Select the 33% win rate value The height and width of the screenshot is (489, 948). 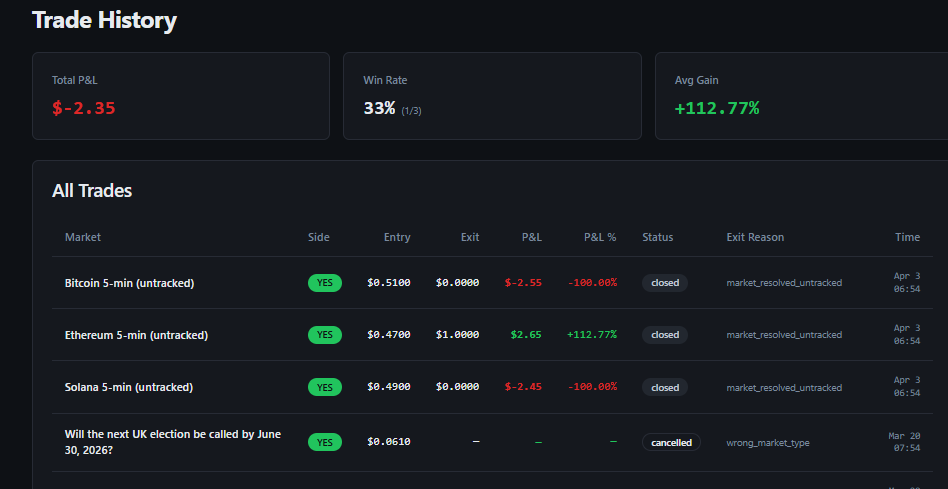click(x=379, y=108)
